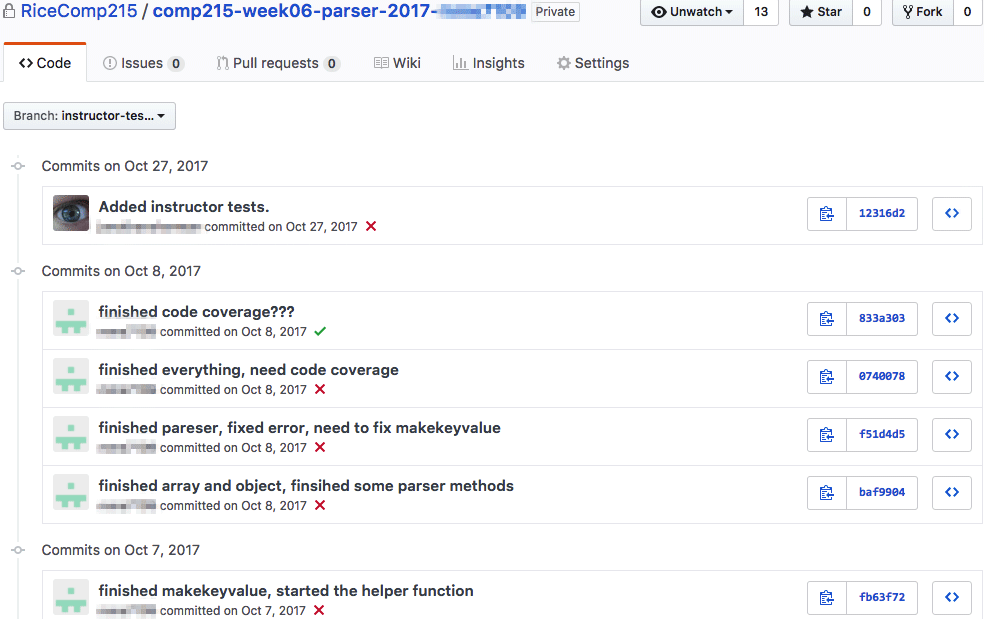Browse repository at commit fb63f72
The width and height of the screenshot is (984, 619).
[x=951, y=598]
